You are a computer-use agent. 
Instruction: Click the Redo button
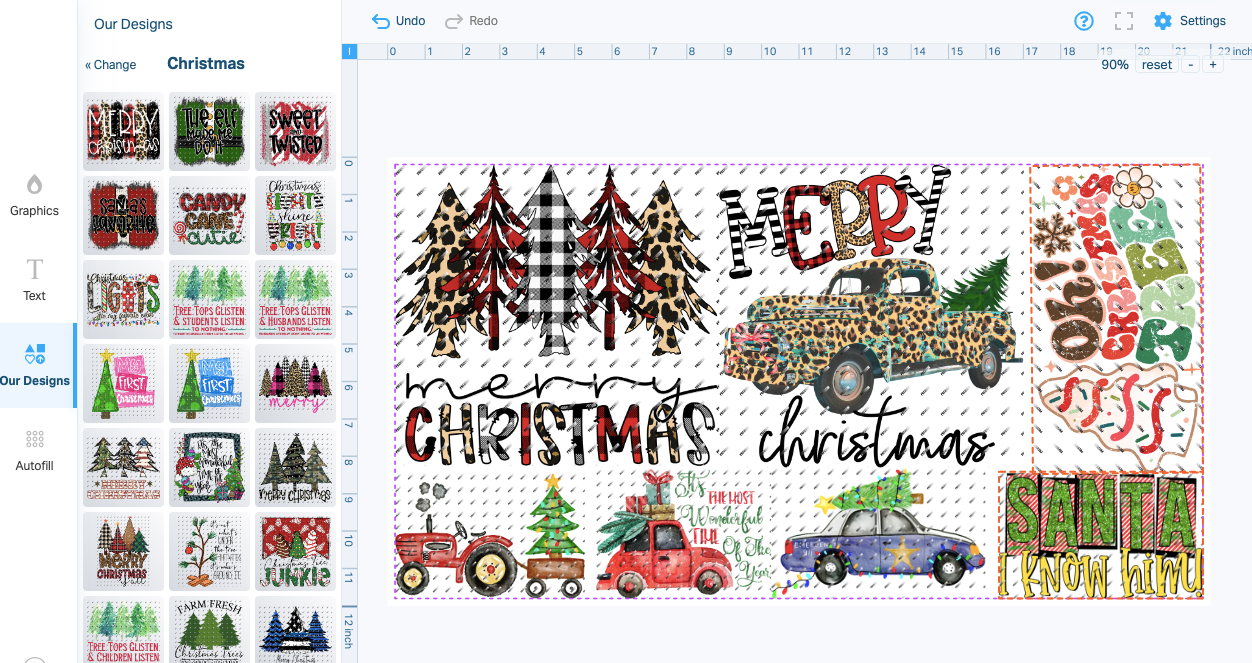pyautogui.click(x=471, y=21)
